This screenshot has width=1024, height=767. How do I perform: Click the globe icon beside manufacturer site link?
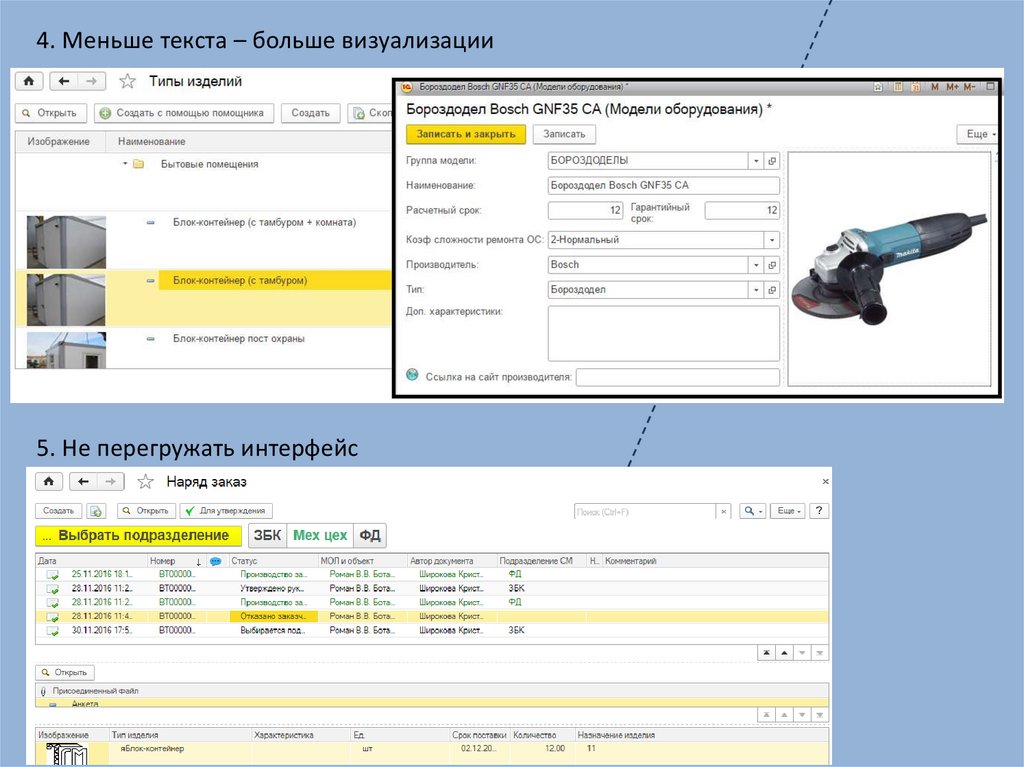(412, 375)
